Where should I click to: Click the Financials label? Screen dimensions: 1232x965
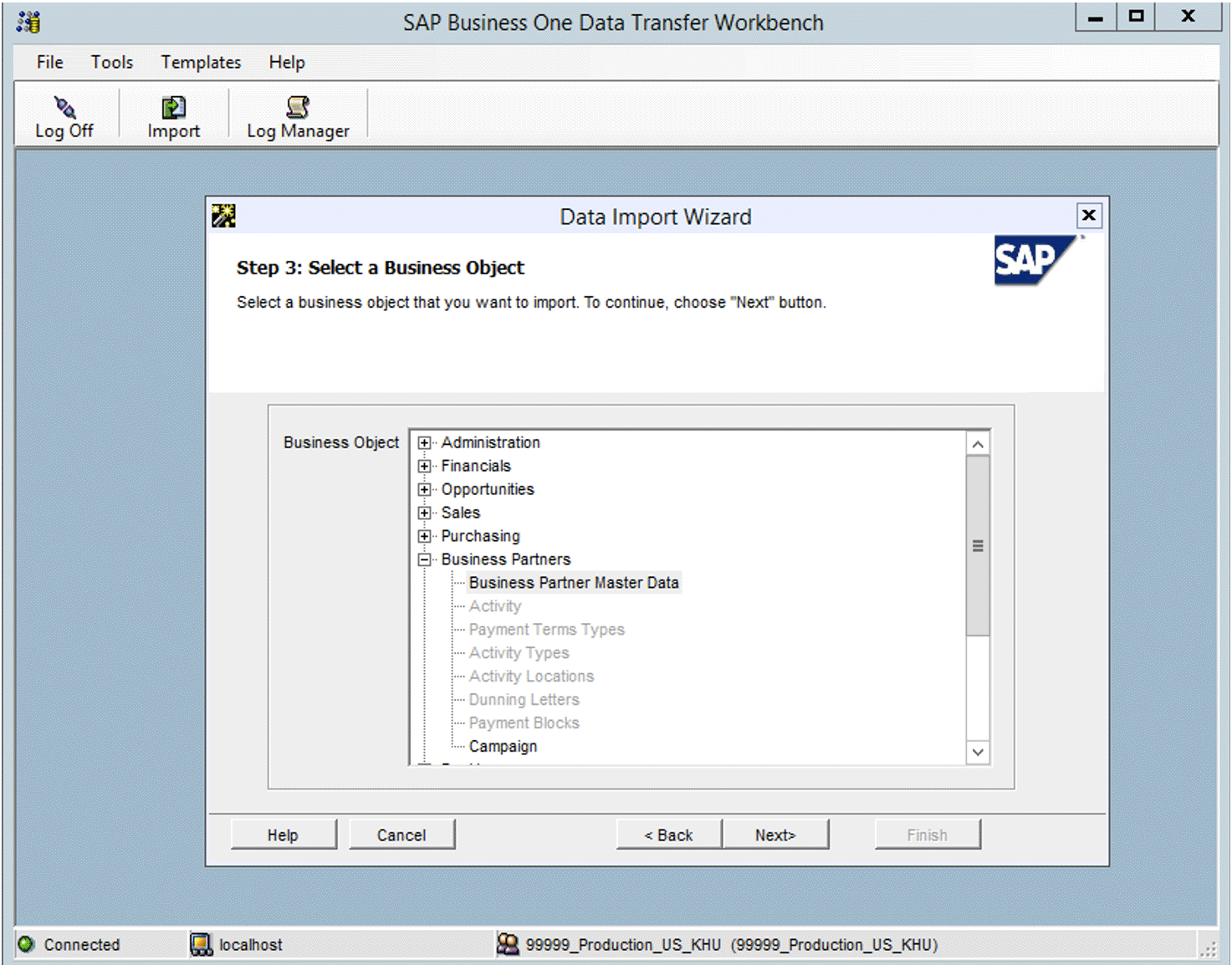pyautogui.click(x=476, y=466)
